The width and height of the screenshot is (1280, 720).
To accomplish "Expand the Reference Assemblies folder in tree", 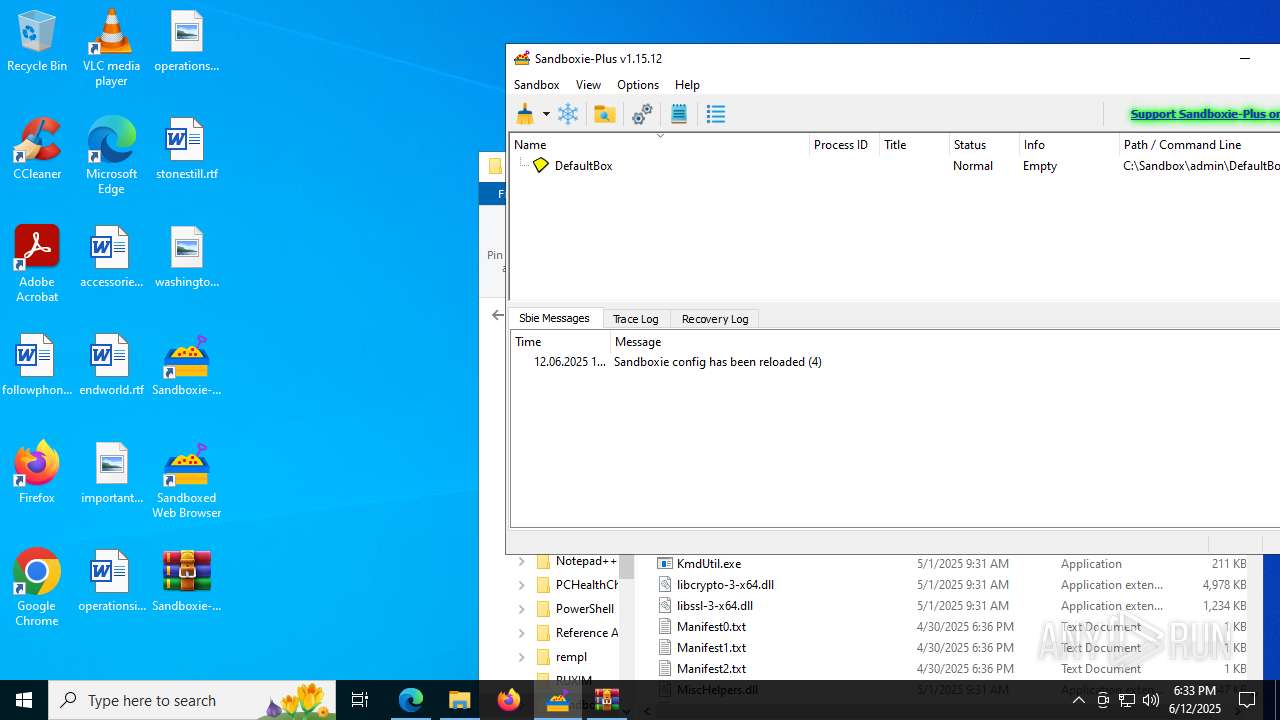I will click(x=521, y=633).
